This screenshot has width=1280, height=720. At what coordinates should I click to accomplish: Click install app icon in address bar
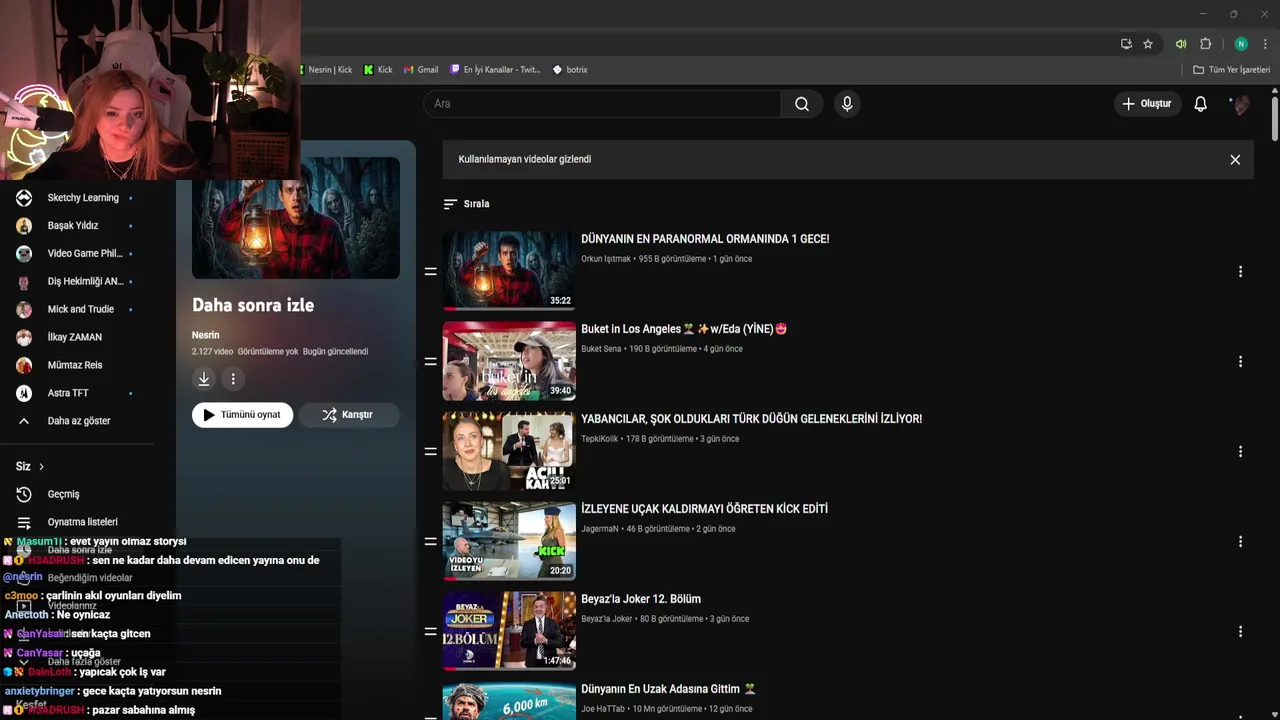tap(1126, 44)
